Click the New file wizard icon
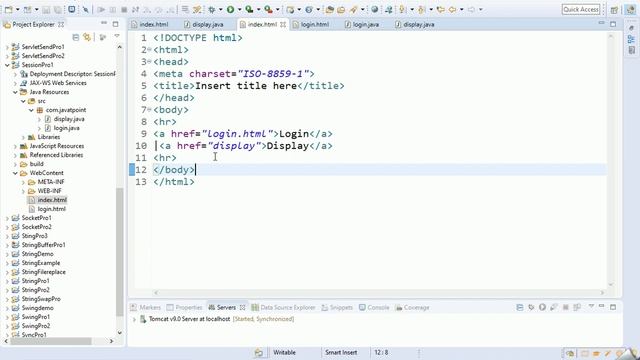Screen dimensions: 640x360 8,9
